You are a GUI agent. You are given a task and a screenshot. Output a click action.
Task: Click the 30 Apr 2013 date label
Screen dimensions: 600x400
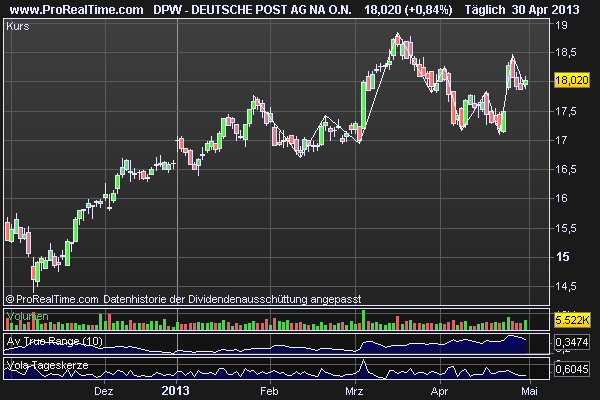545,10
